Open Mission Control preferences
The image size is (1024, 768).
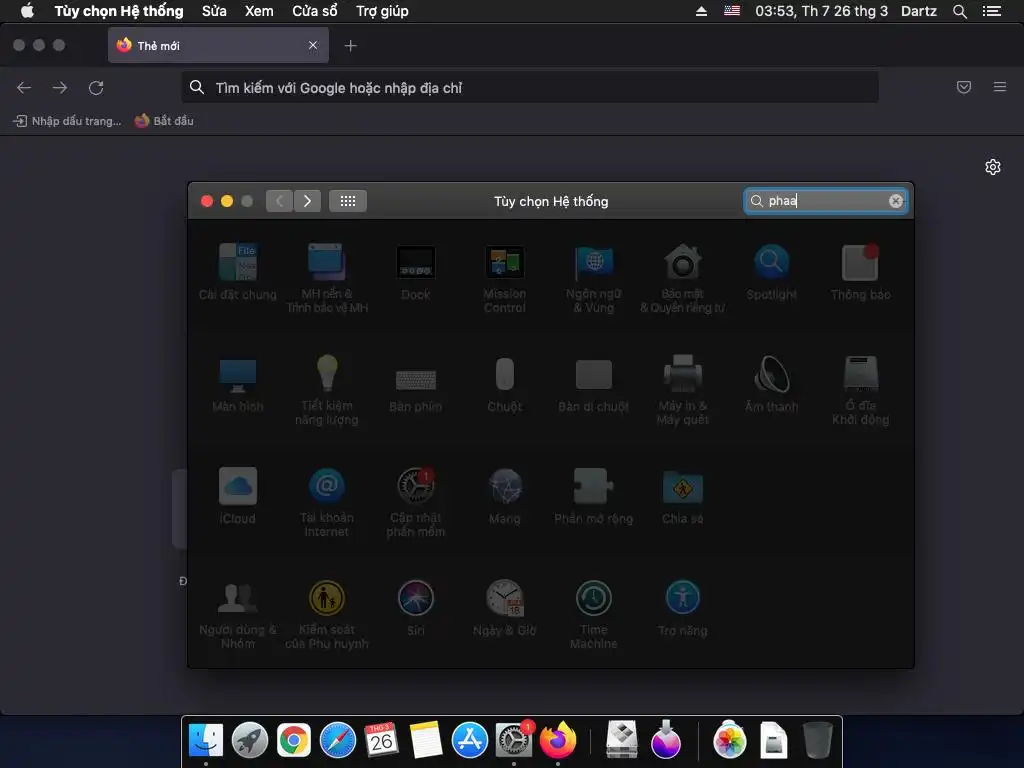504,278
